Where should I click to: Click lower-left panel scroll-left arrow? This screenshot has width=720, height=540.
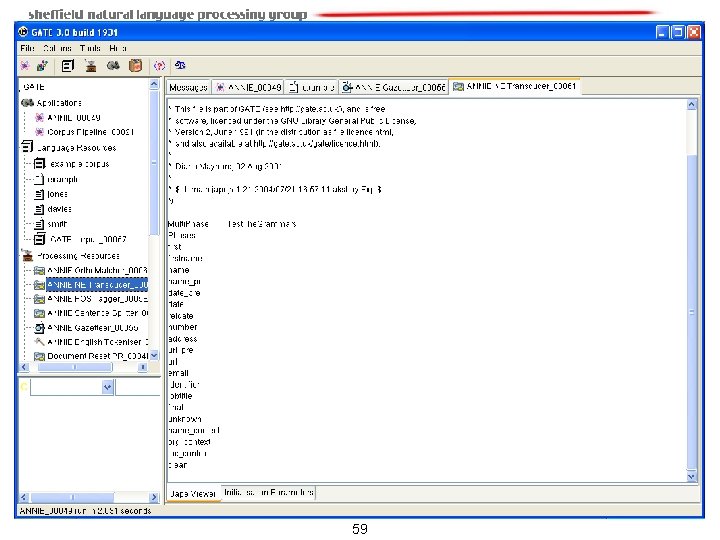coord(24,497)
